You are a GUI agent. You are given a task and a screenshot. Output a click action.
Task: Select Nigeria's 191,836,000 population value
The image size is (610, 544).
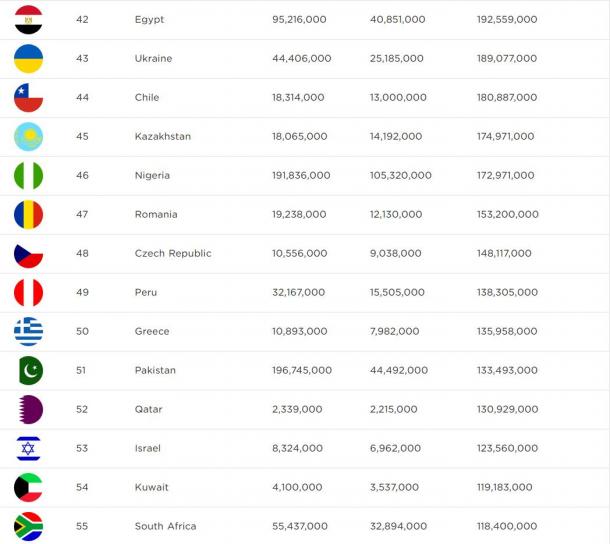click(301, 175)
